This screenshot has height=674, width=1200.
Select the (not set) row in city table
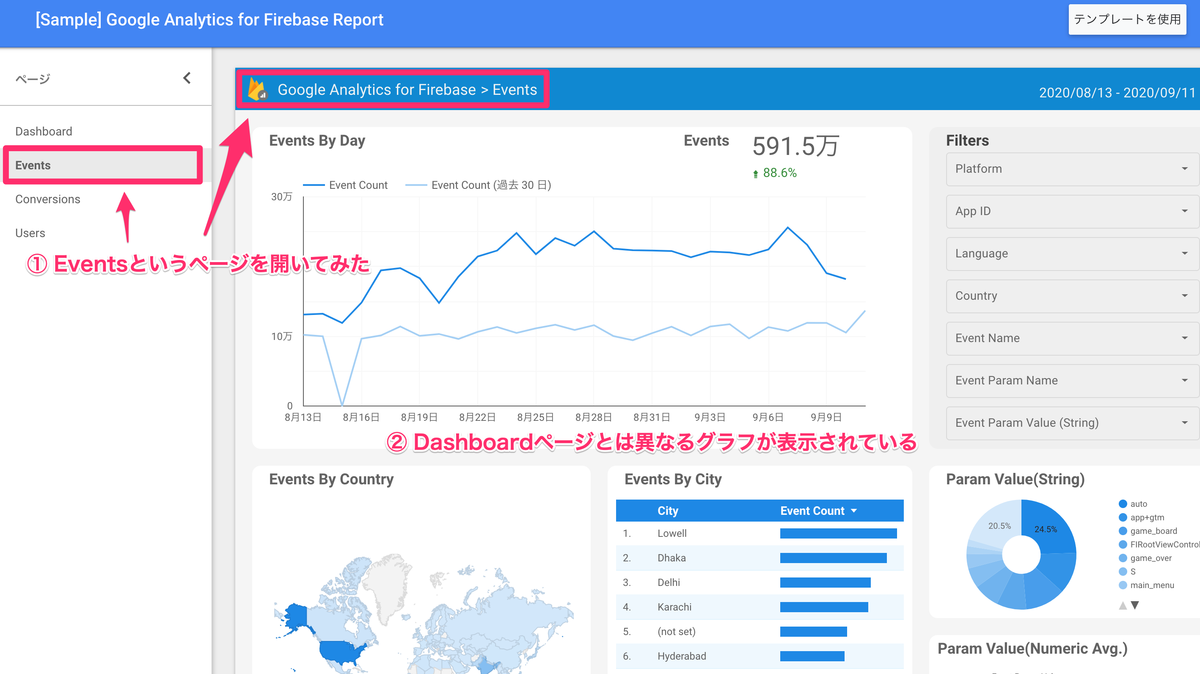[760, 632]
